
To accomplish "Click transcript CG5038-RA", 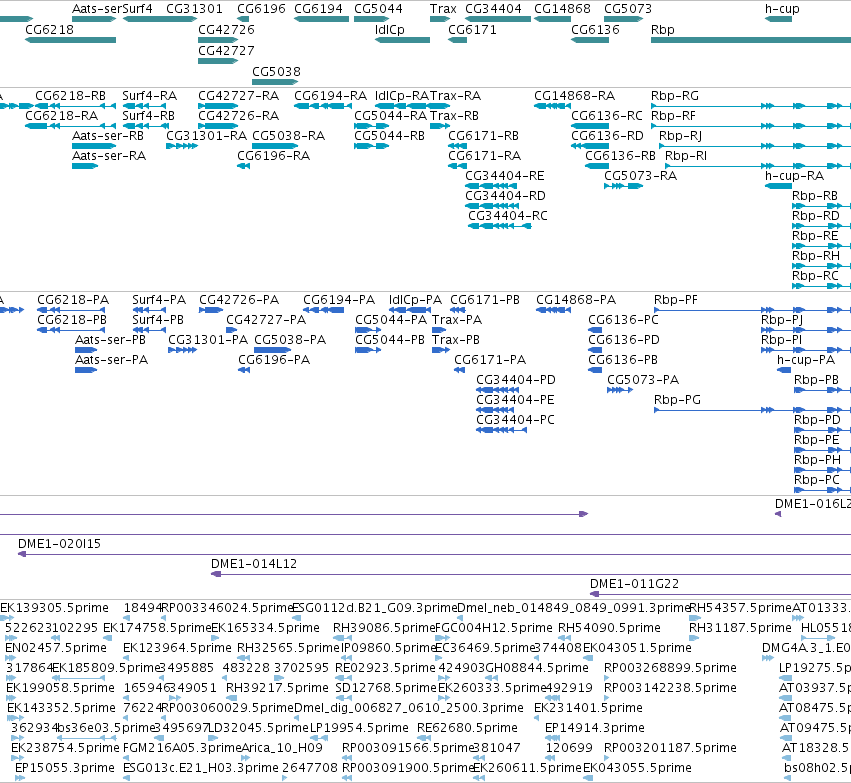I will [x=275, y=146].
